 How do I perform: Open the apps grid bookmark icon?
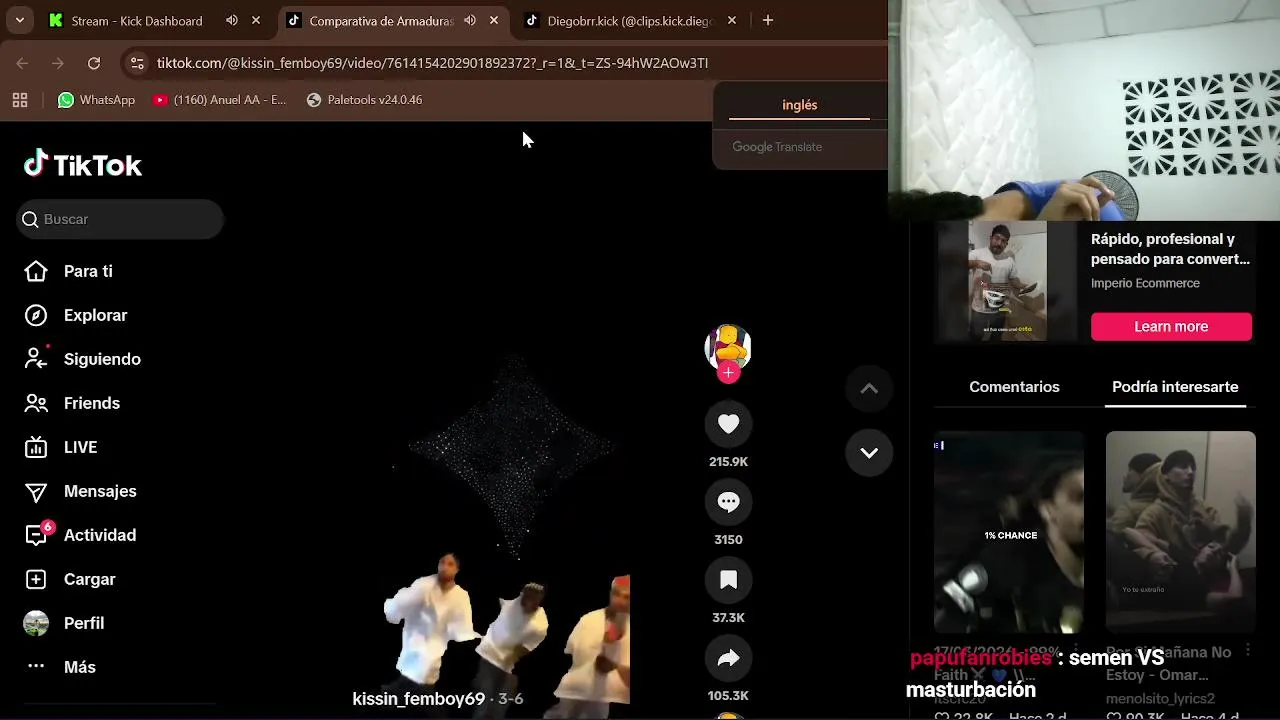20,100
